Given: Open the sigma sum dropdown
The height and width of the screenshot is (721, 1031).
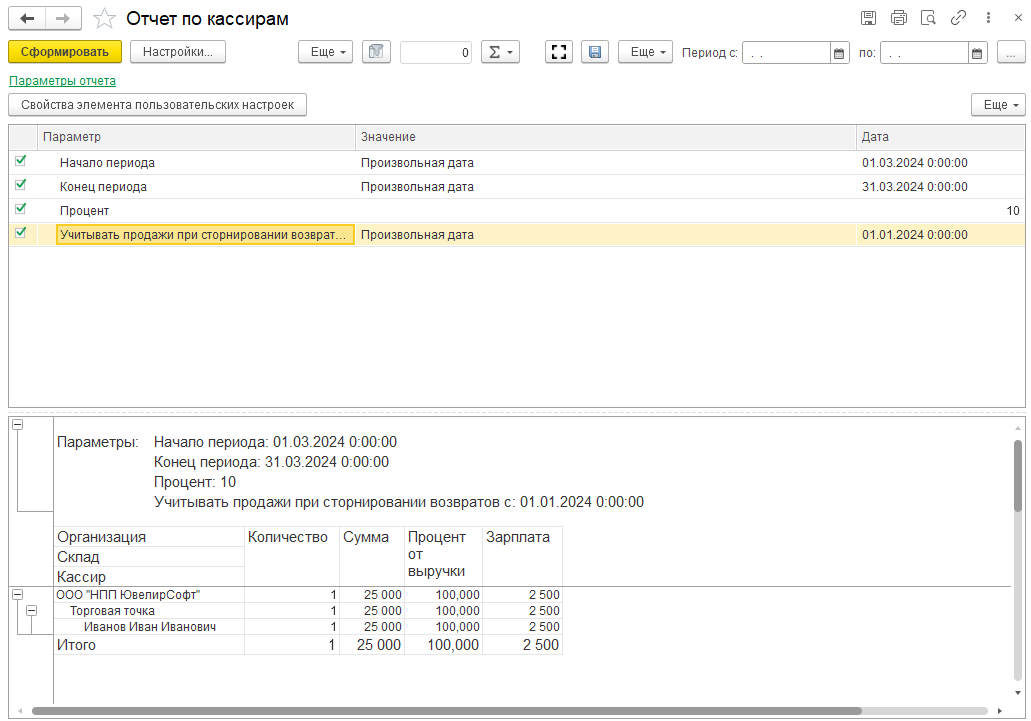Looking at the screenshot, I should point(500,52).
